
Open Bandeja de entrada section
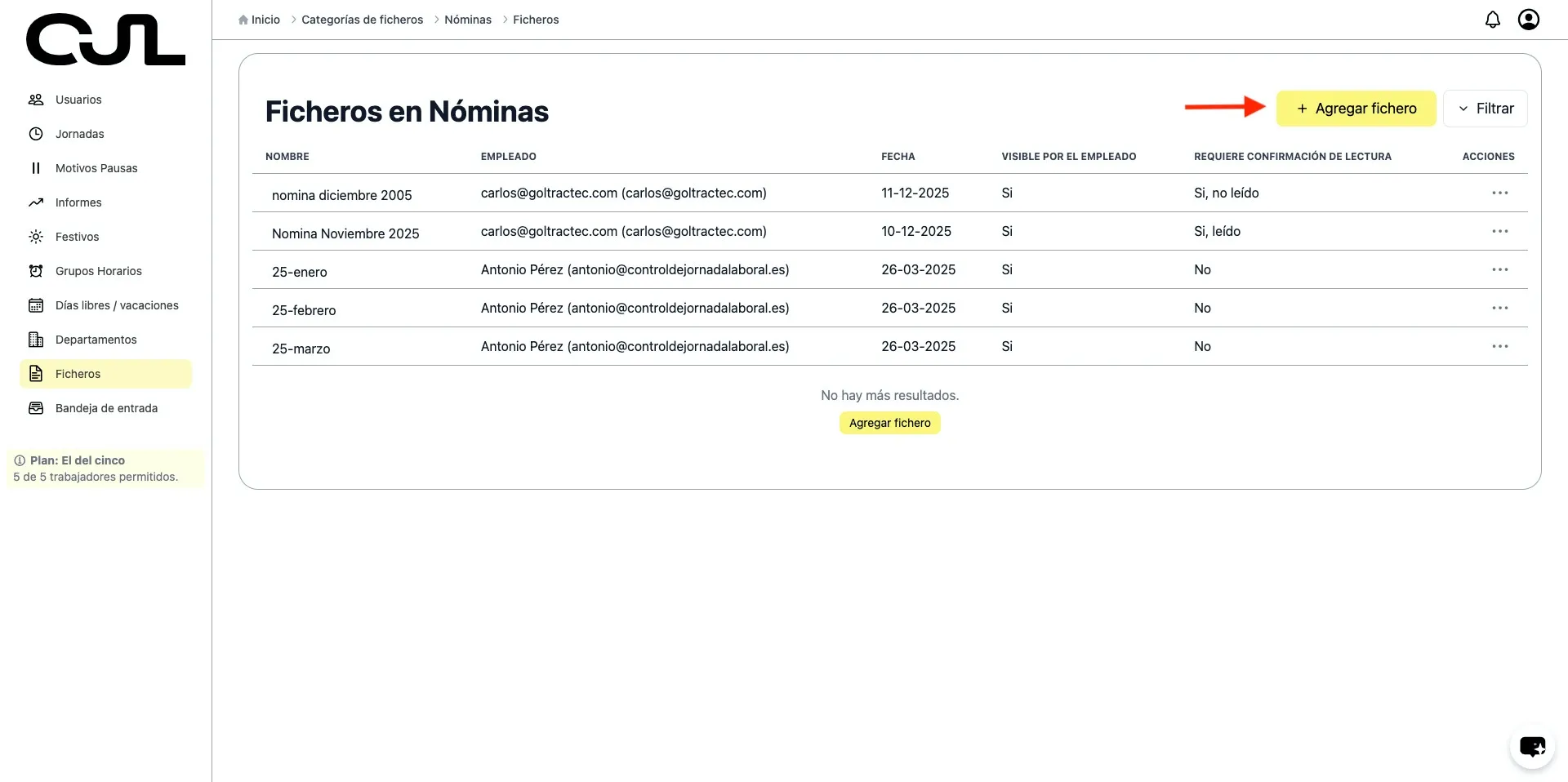(x=106, y=408)
